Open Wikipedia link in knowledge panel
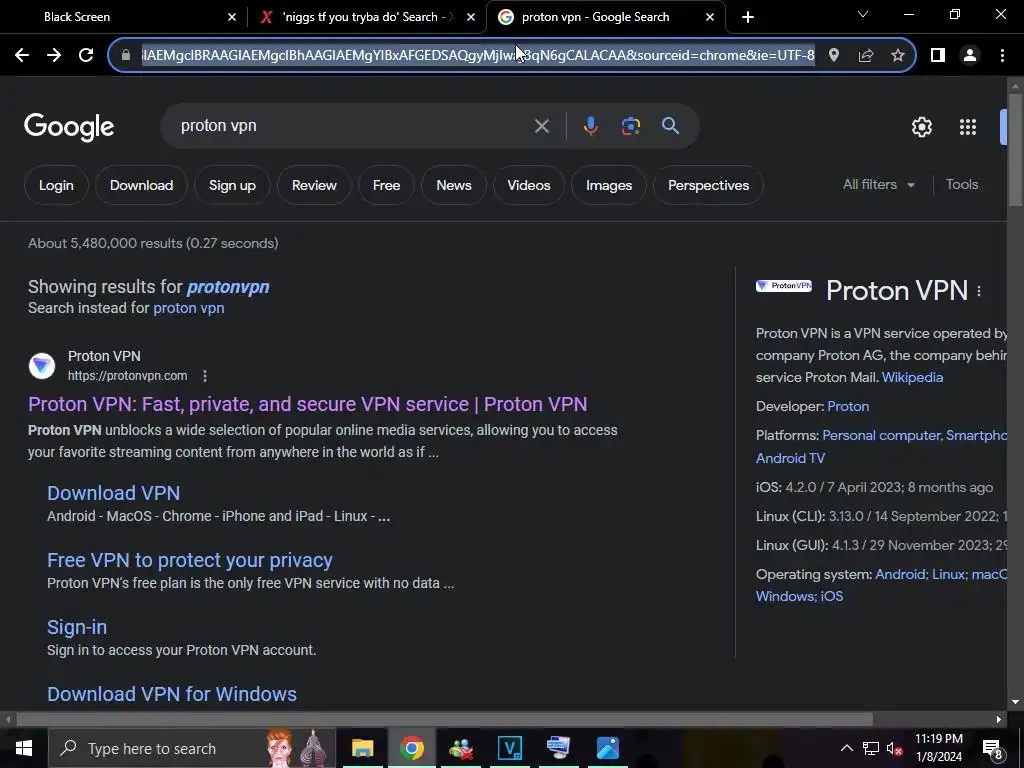Image resolution: width=1024 pixels, height=768 pixels. 912,377
